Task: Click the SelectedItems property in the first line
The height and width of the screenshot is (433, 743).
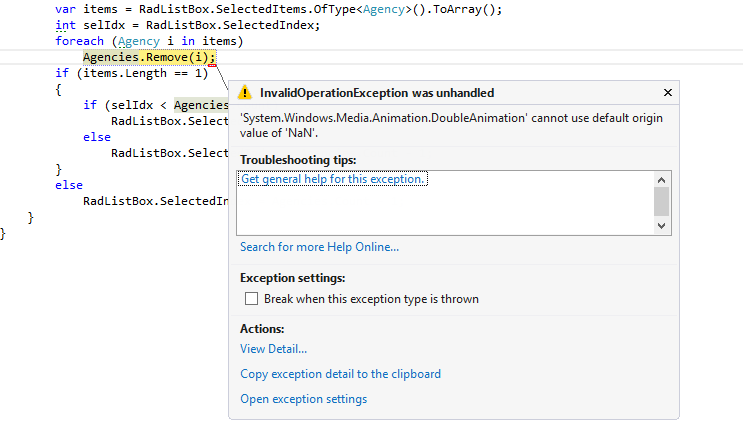Action: tap(249, 9)
